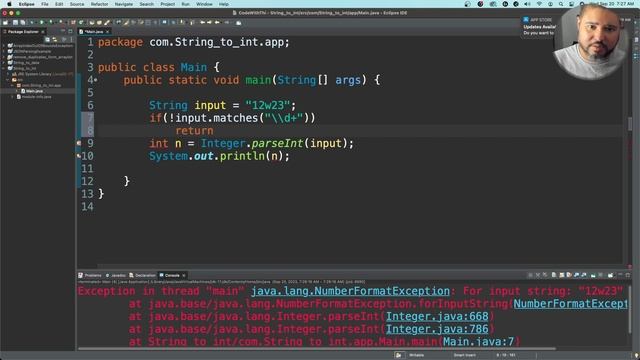Select Main.java in Package Explorer
640x360 pixels.
pos(34,91)
